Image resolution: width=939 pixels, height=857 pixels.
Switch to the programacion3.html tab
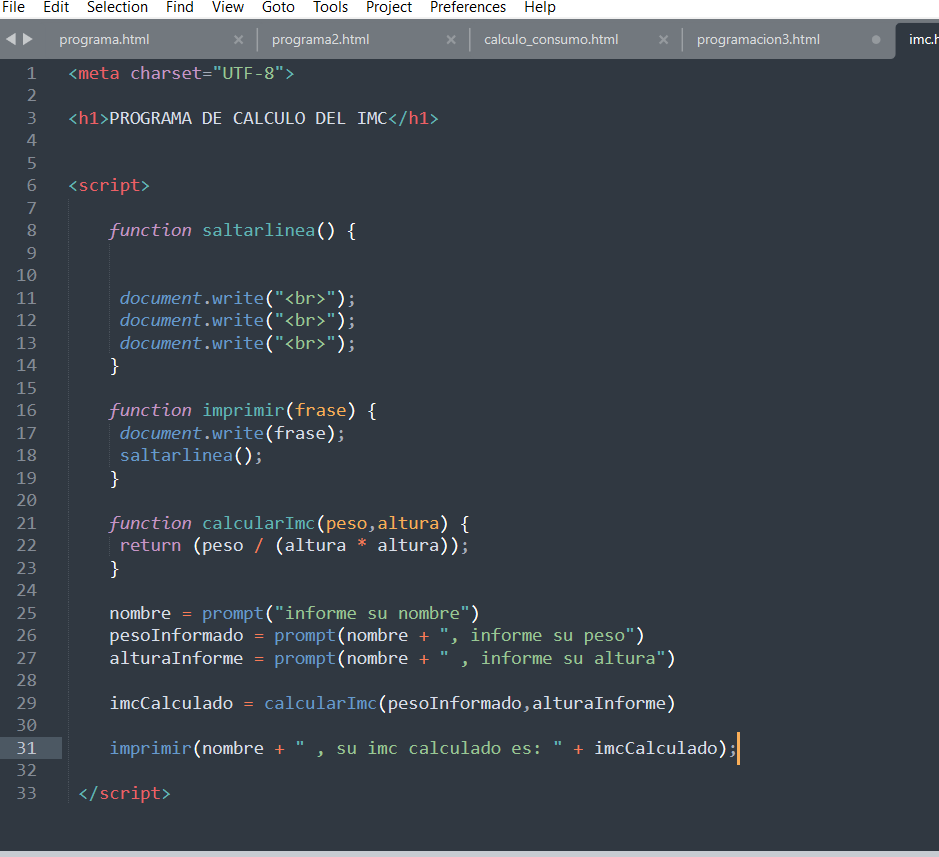click(x=758, y=40)
